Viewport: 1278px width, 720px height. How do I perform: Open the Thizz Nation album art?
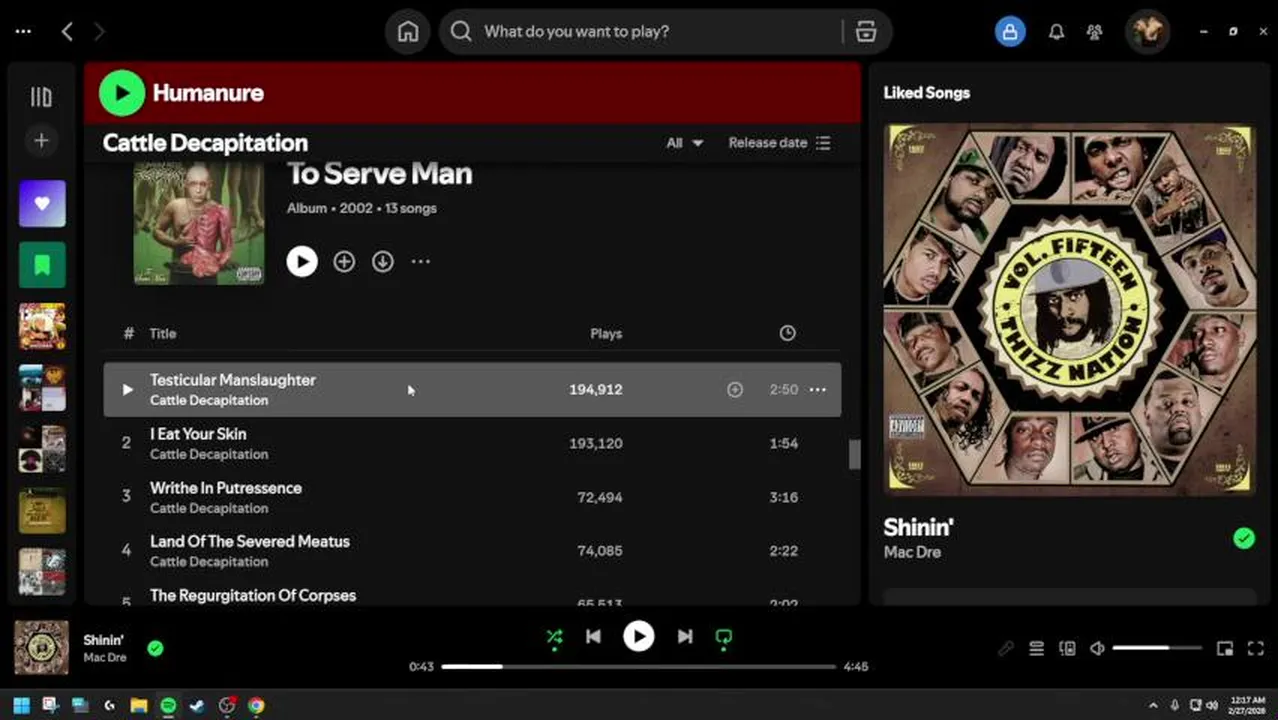[1070, 308]
